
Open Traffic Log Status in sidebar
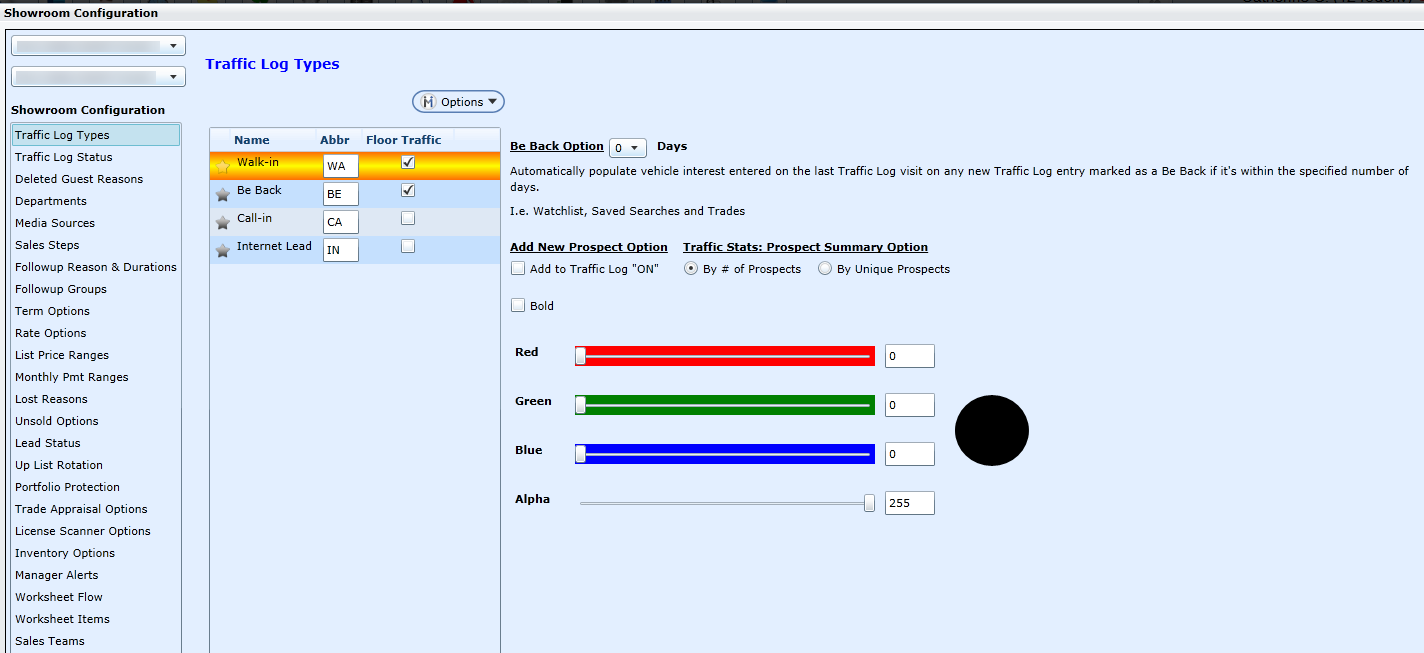(64, 157)
